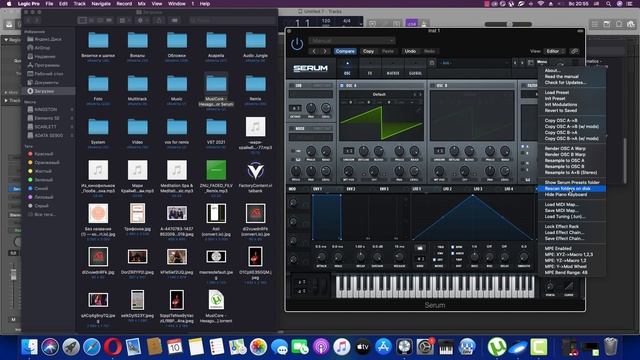Expand the Region inspector in Logic
This screenshot has height=360, width=640.
tap(6, 40)
